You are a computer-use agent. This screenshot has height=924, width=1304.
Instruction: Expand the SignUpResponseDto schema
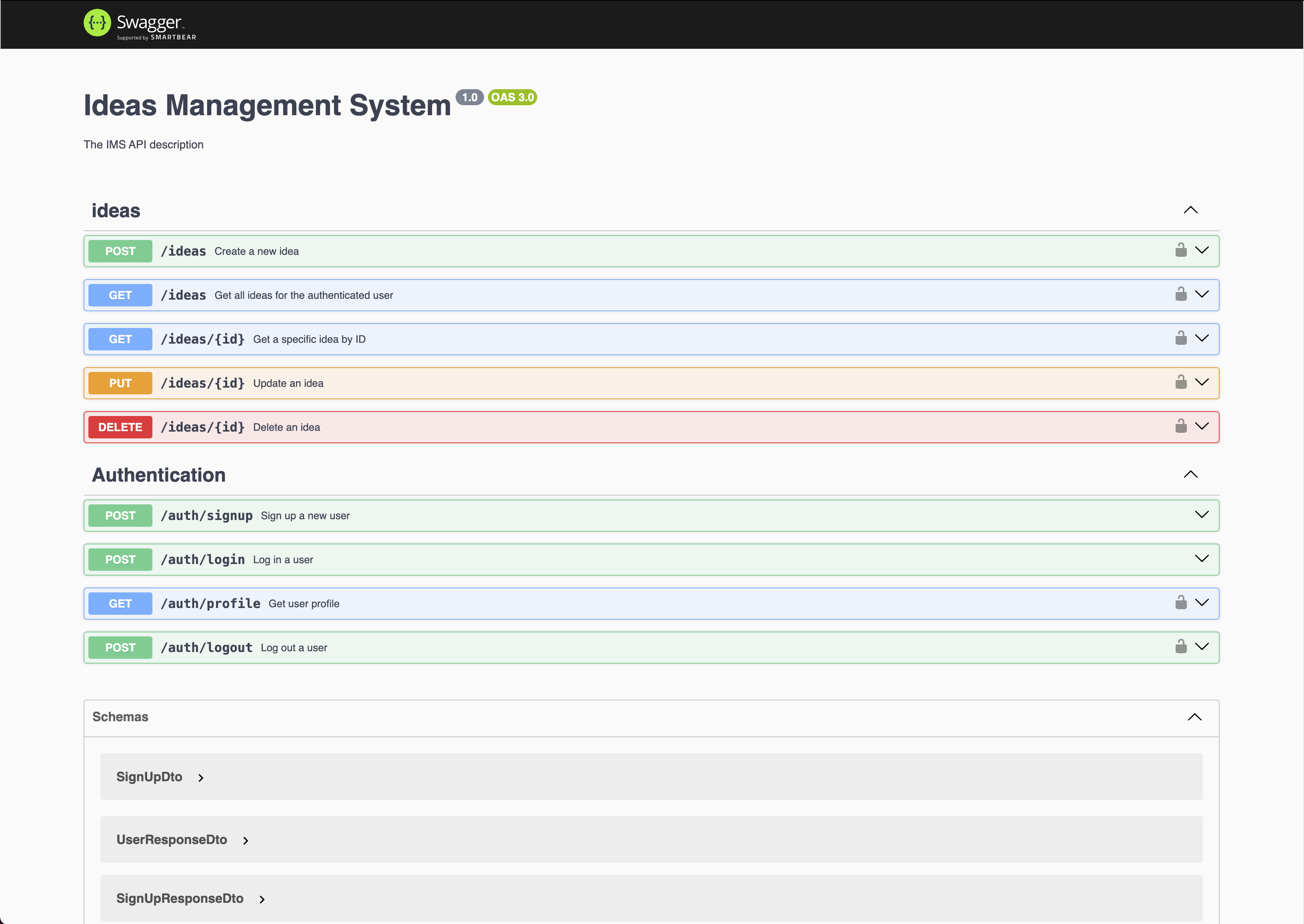point(262,900)
